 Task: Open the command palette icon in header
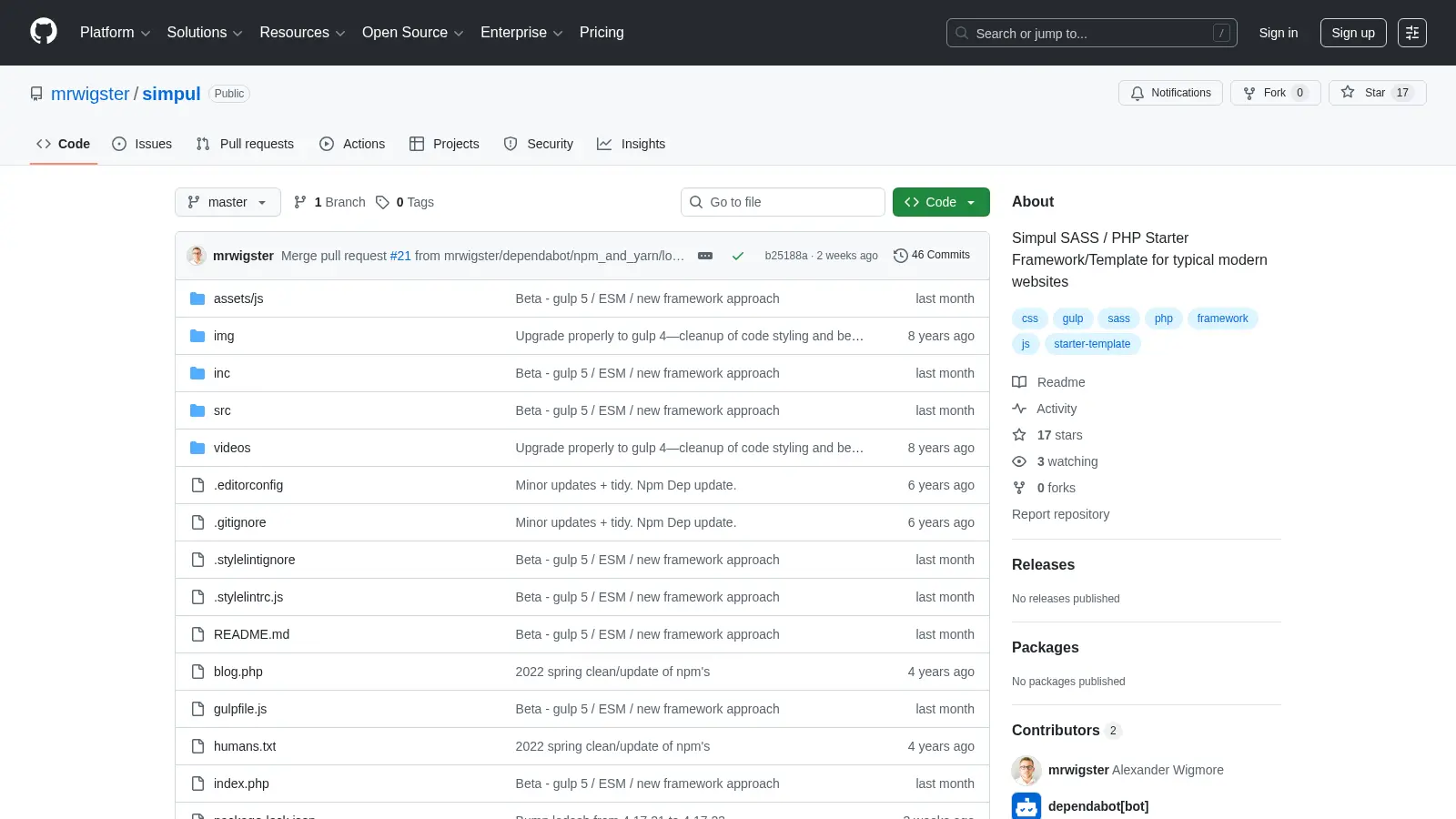point(1412,33)
